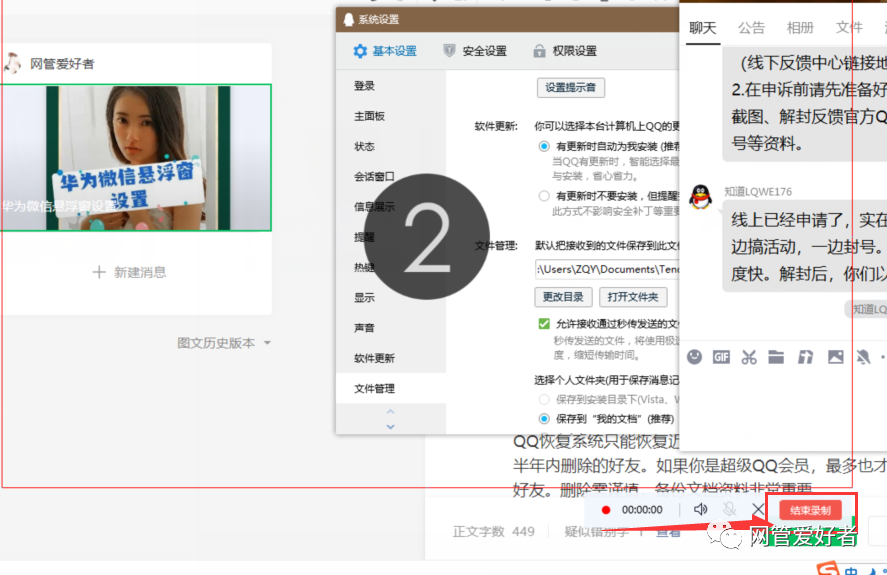Open 文件 tab in chat window
887x575 pixels.
click(x=849, y=28)
